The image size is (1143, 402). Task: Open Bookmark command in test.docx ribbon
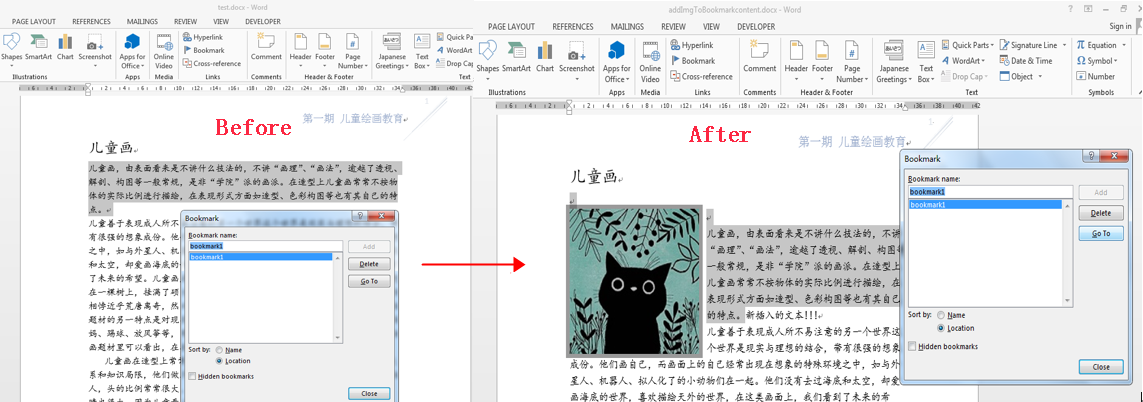point(203,50)
